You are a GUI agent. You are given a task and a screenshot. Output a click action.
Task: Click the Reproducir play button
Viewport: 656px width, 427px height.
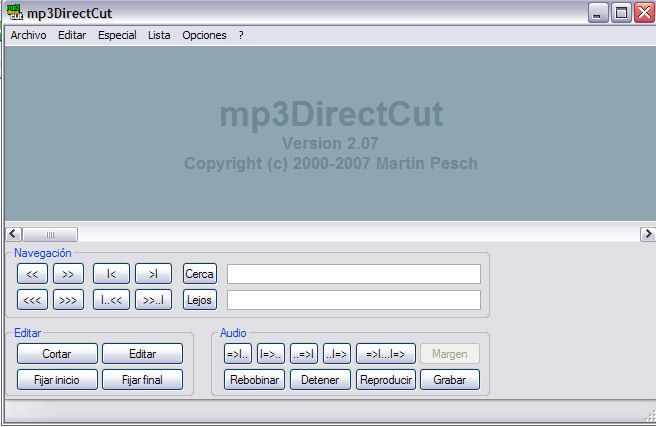pos(386,380)
